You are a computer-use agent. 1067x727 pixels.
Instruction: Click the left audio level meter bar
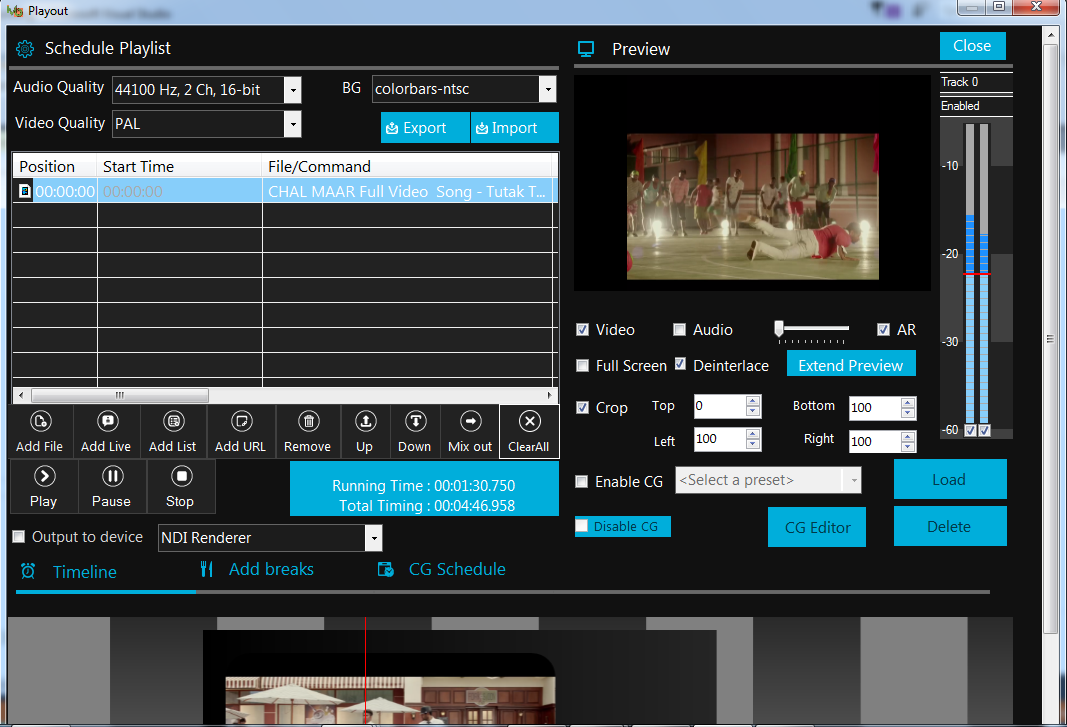click(970, 274)
